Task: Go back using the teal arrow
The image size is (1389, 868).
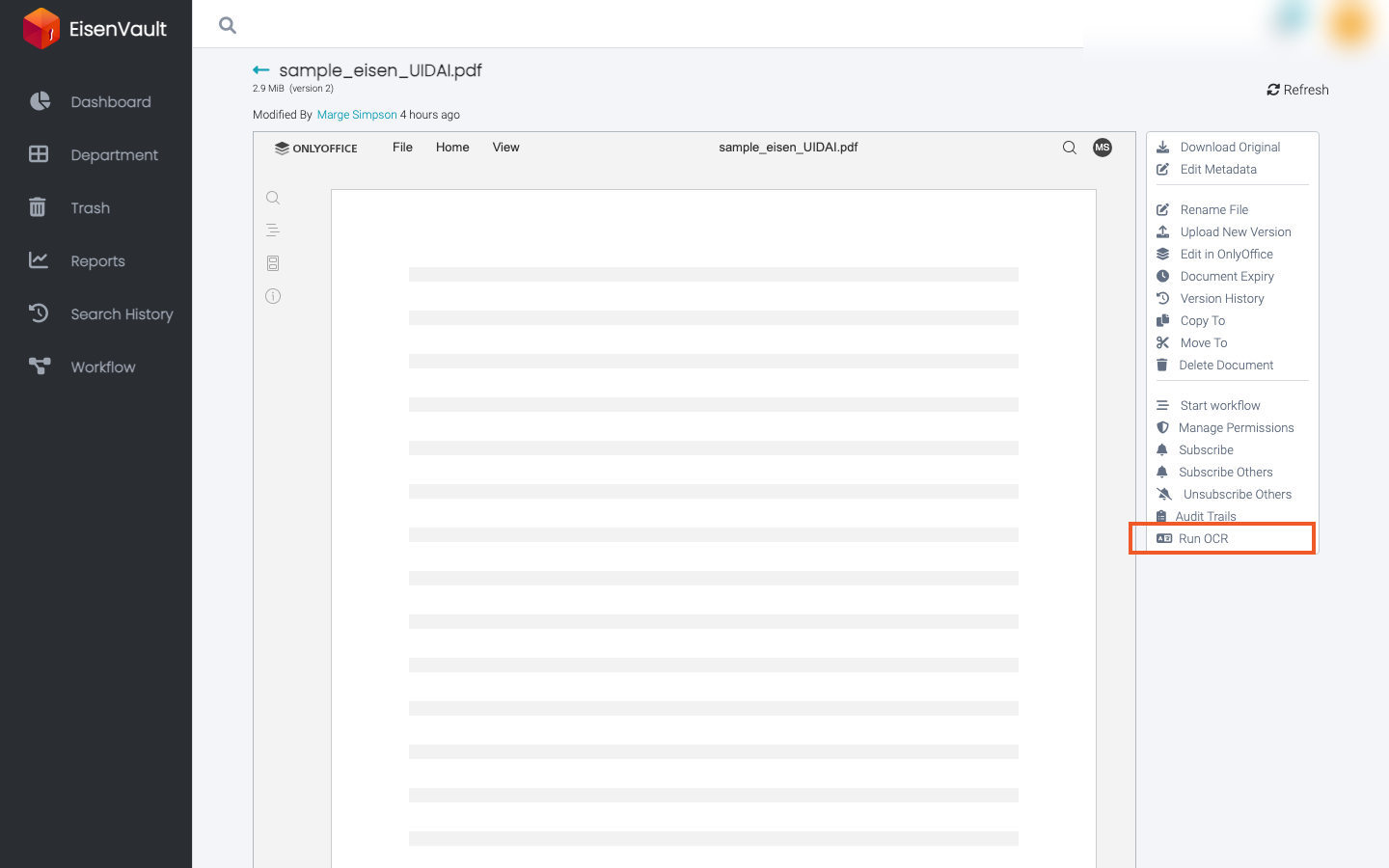Action: tap(260, 70)
